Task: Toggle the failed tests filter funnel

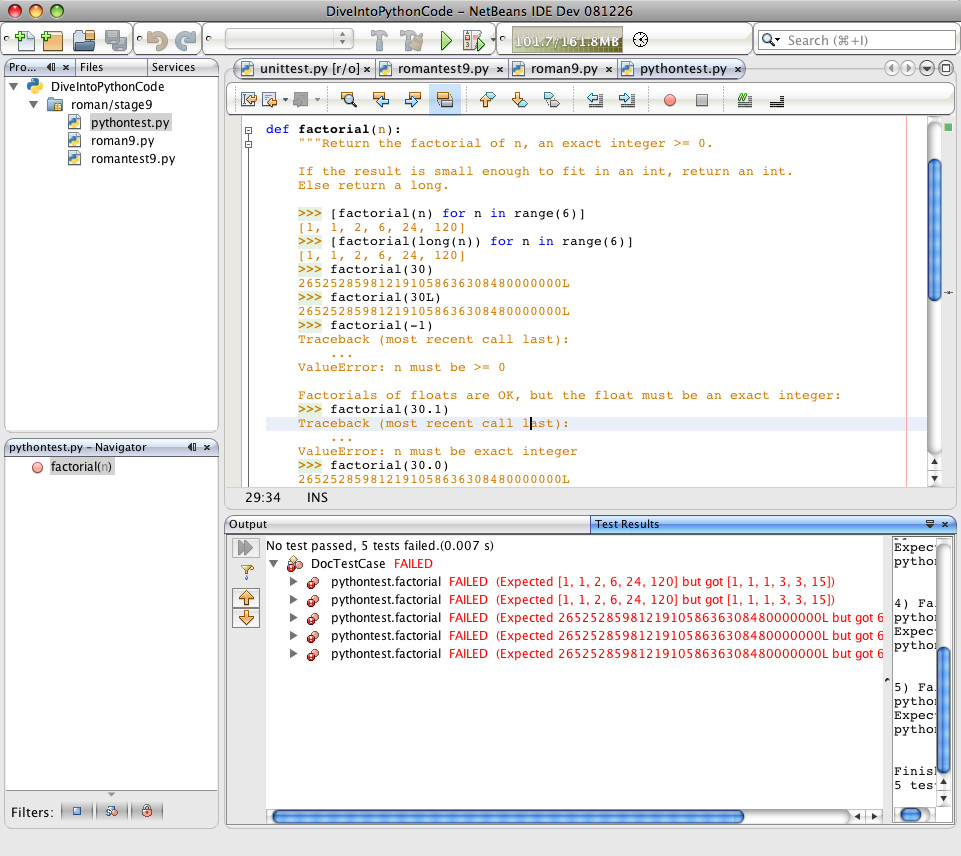Action: (x=247, y=572)
